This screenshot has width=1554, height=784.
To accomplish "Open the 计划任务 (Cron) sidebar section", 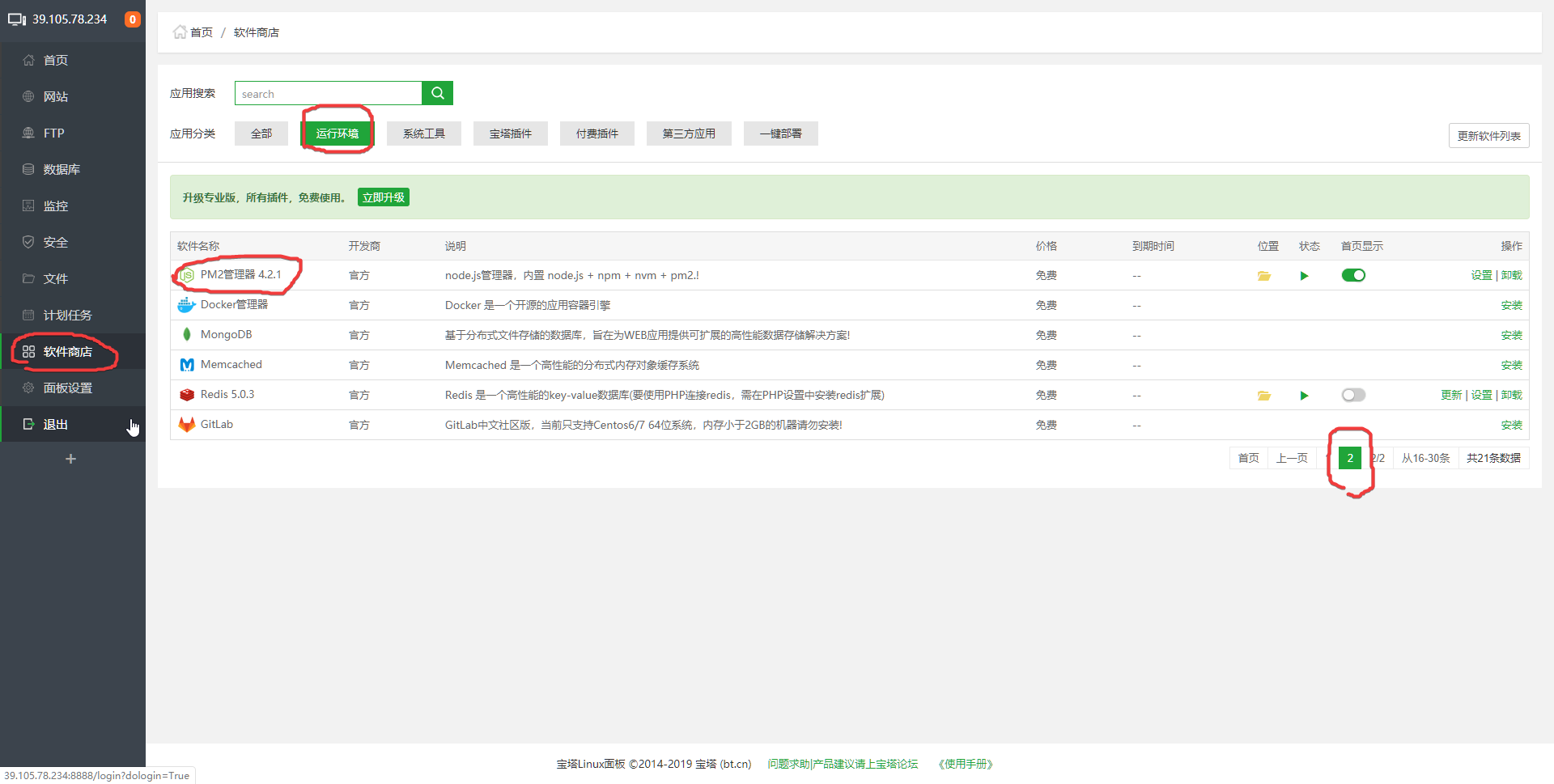I will [x=65, y=315].
